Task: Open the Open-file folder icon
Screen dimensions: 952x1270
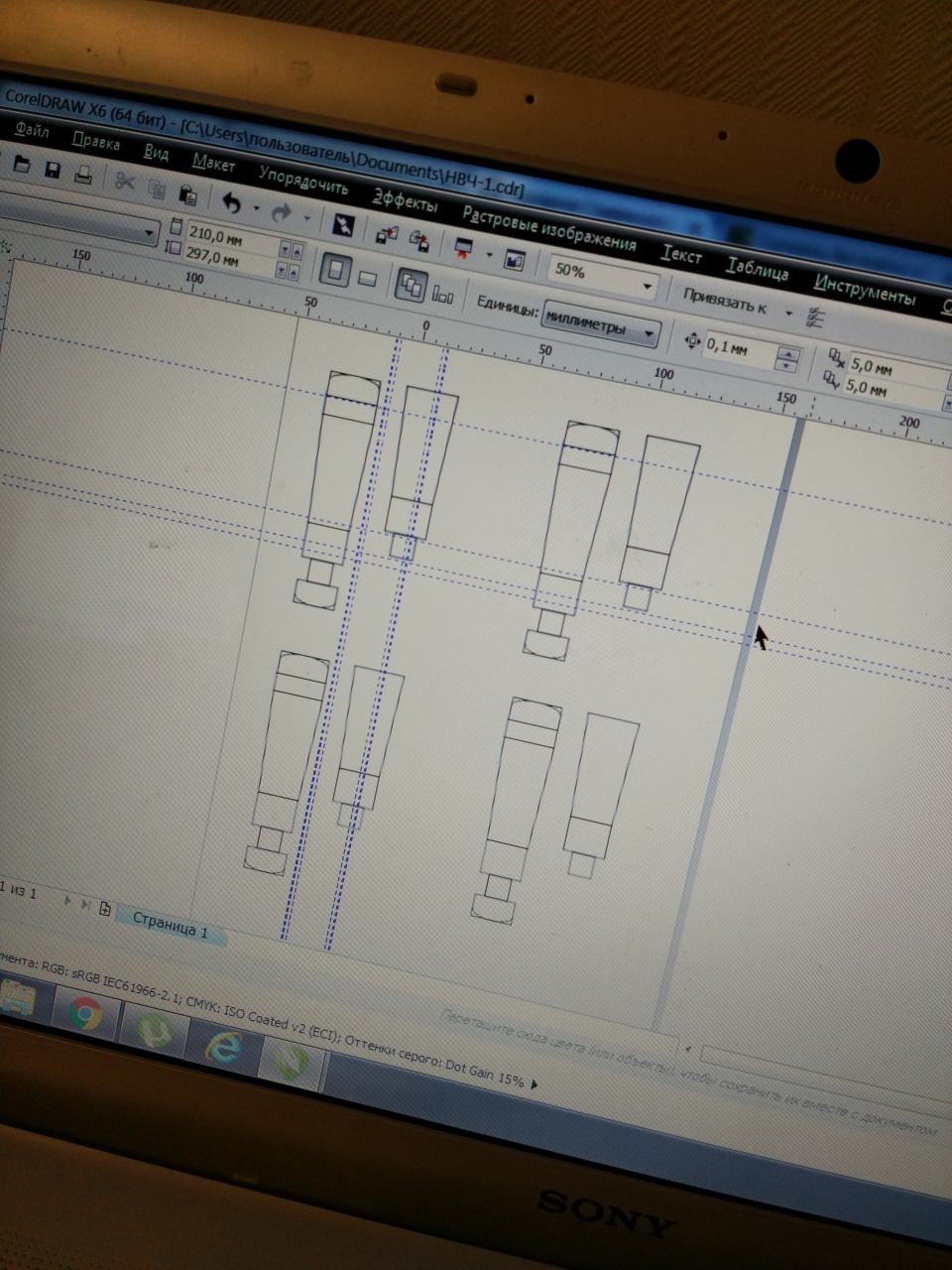Action: coord(21,166)
